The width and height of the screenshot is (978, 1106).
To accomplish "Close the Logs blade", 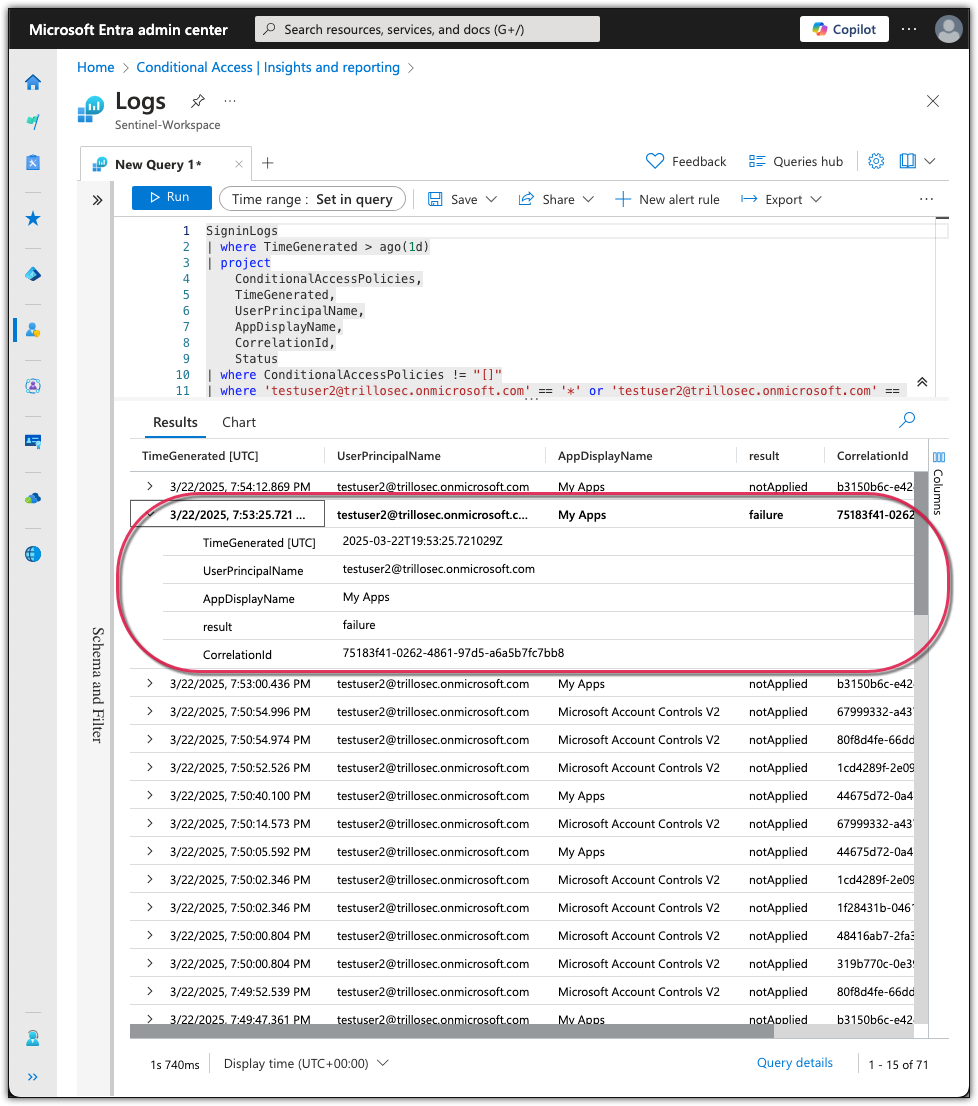I will pyautogui.click(x=933, y=101).
